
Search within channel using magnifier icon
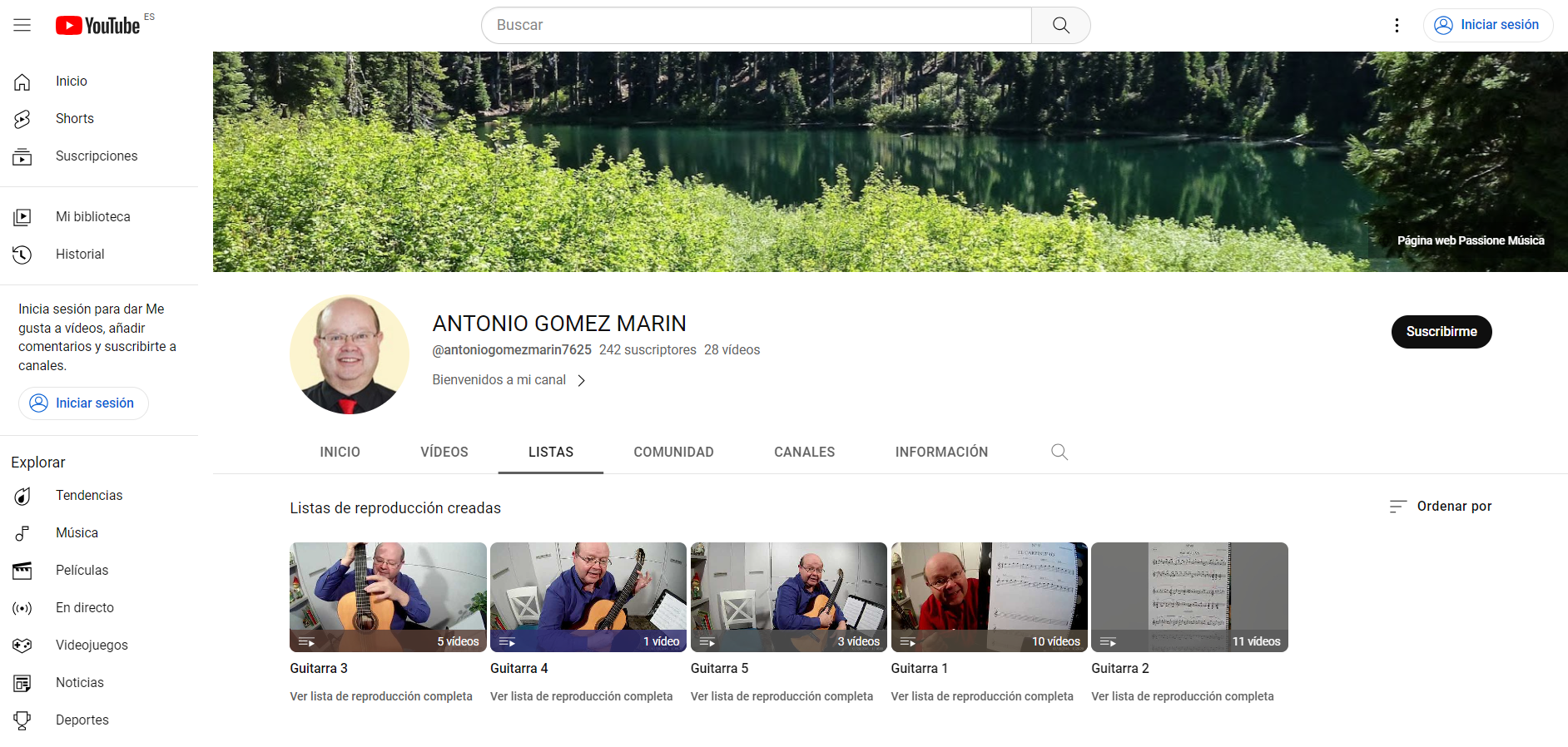[x=1059, y=452]
